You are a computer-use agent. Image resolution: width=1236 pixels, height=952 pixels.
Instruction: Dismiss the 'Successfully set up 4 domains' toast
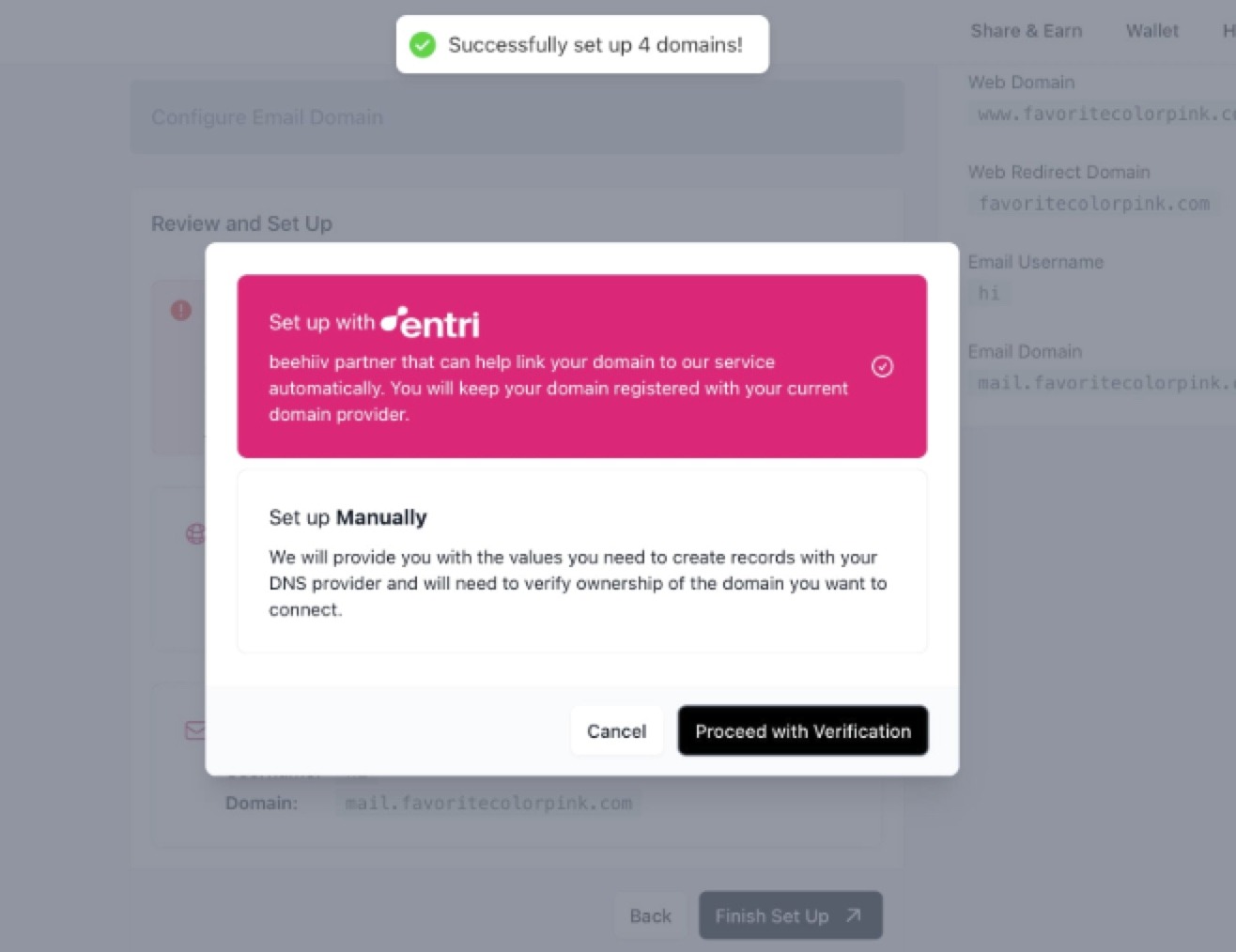(x=581, y=44)
